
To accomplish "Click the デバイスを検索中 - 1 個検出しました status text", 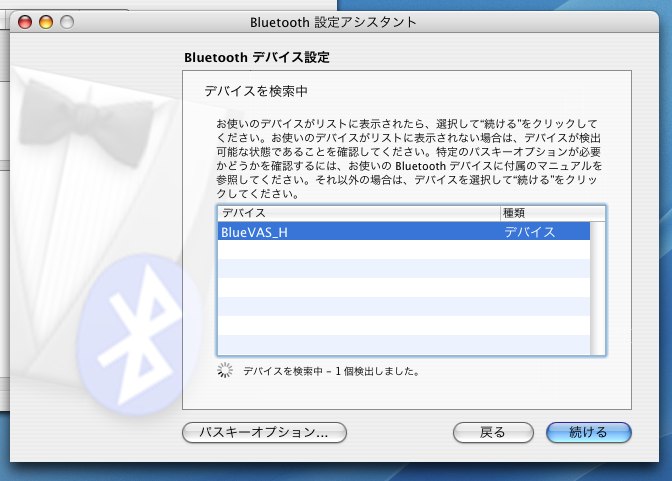I will 331,371.
